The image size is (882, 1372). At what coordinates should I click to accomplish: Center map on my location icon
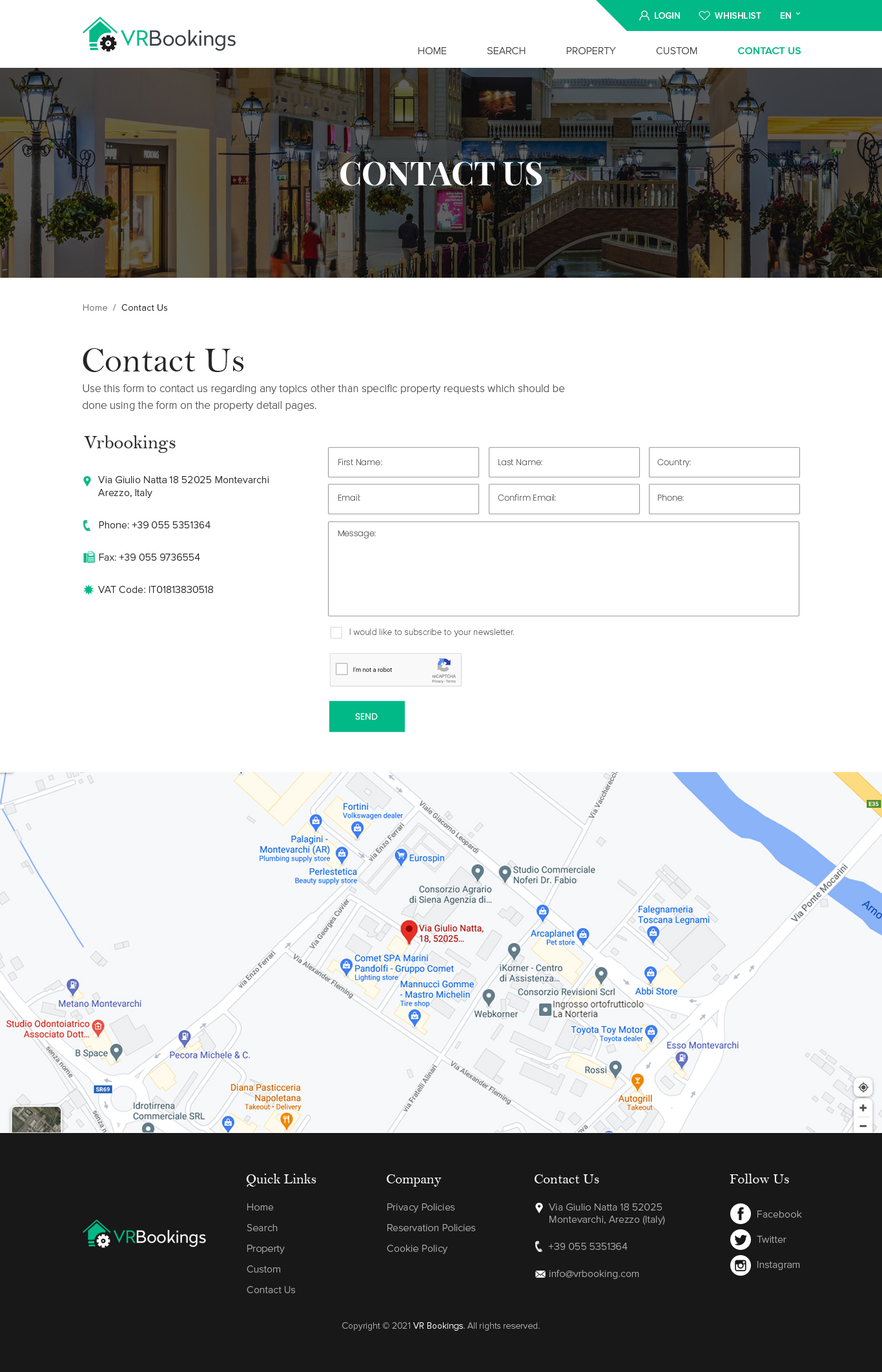[x=863, y=1087]
